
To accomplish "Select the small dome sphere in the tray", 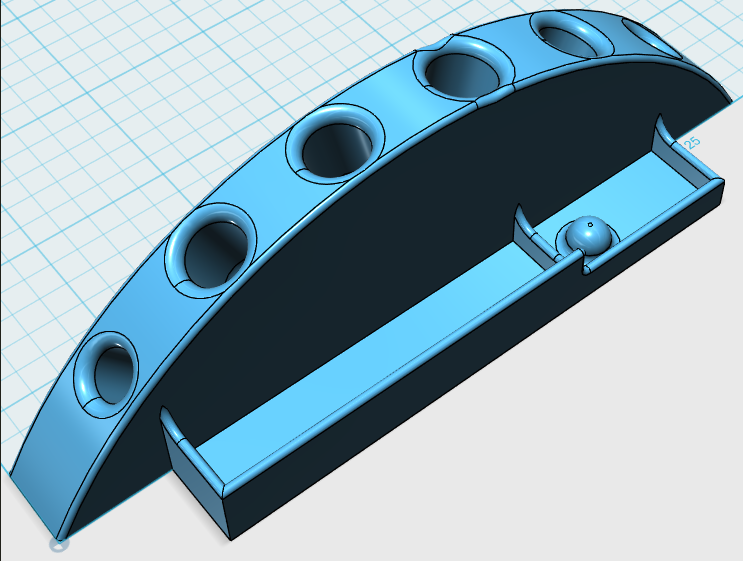I will (586, 234).
